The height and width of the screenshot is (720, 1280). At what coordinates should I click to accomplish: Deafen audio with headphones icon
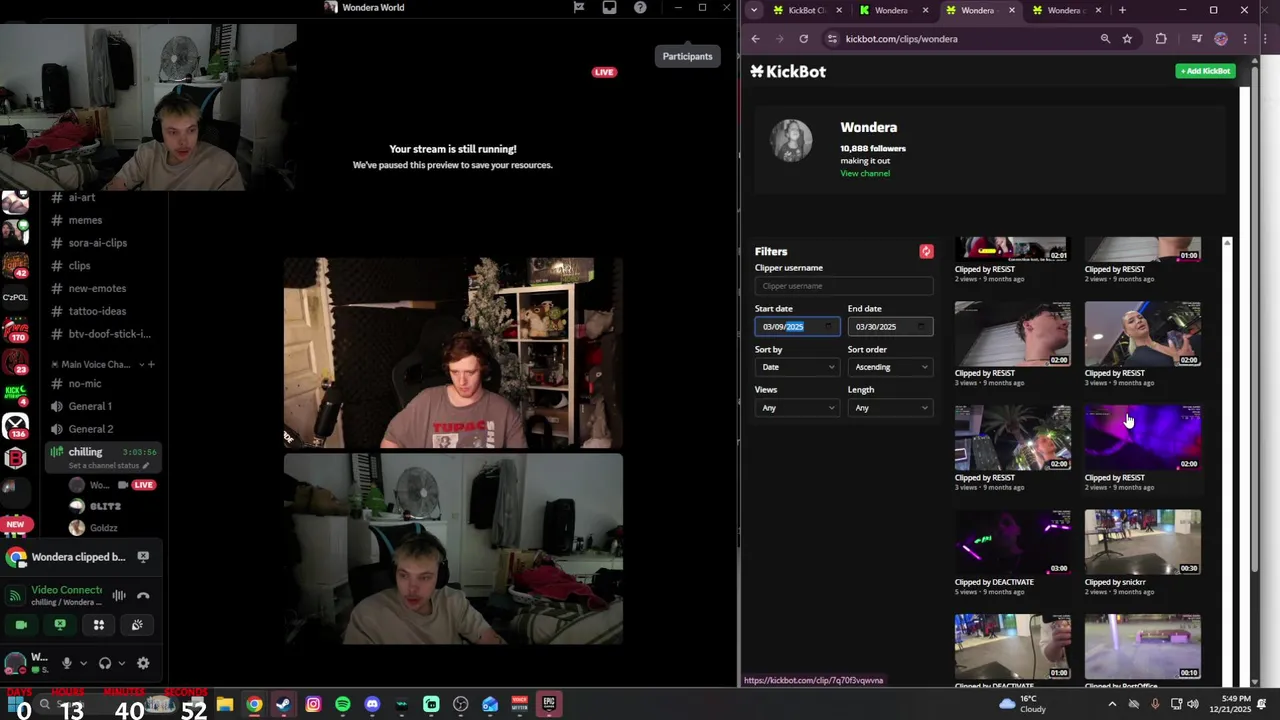point(105,663)
